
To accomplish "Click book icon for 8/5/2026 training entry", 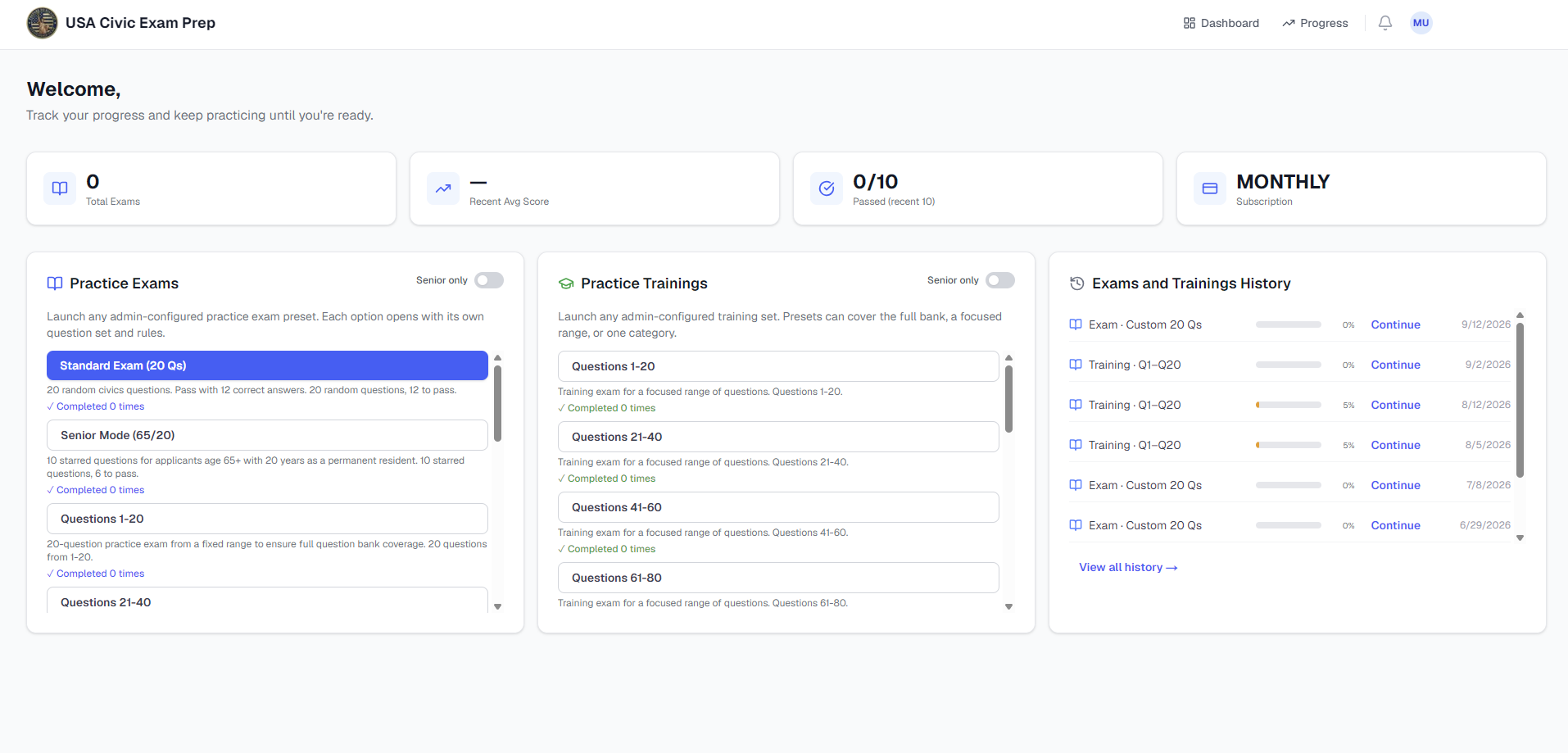I will 1076,445.
